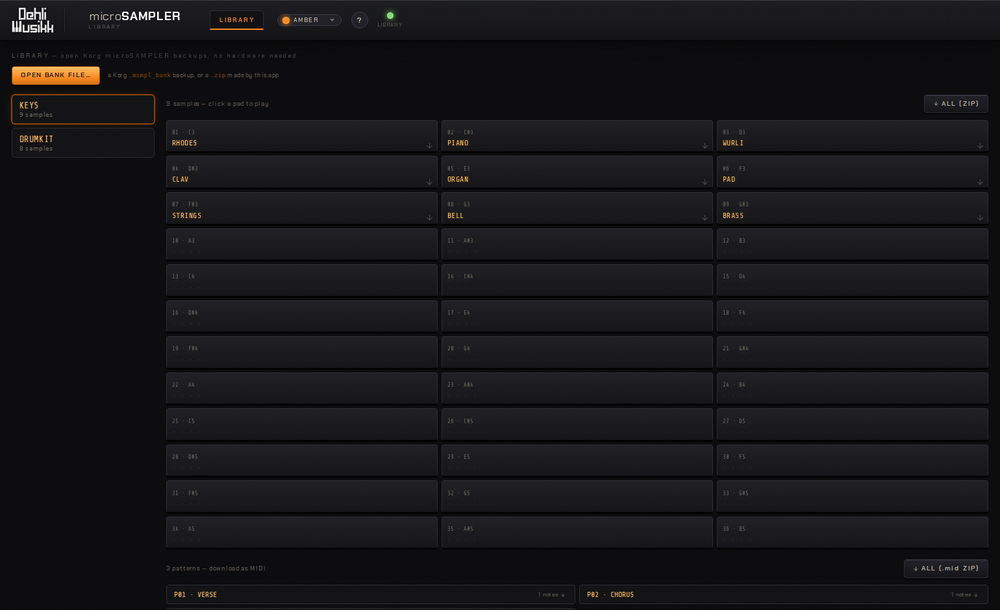
Task: Download the CLAV sample via its arrow icon
Action: [x=429, y=182]
